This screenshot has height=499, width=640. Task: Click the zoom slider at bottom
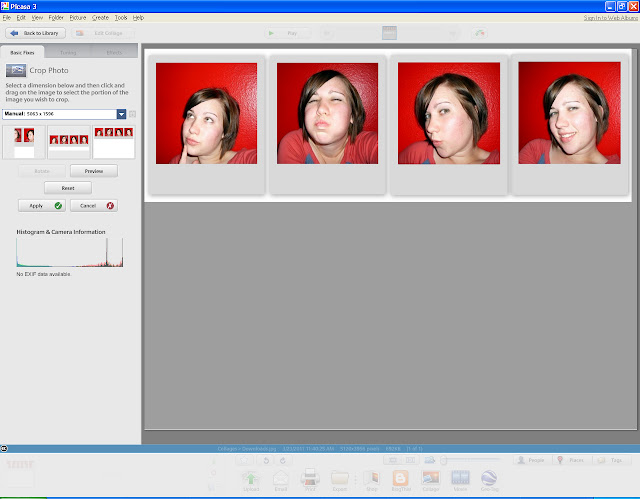(471, 460)
